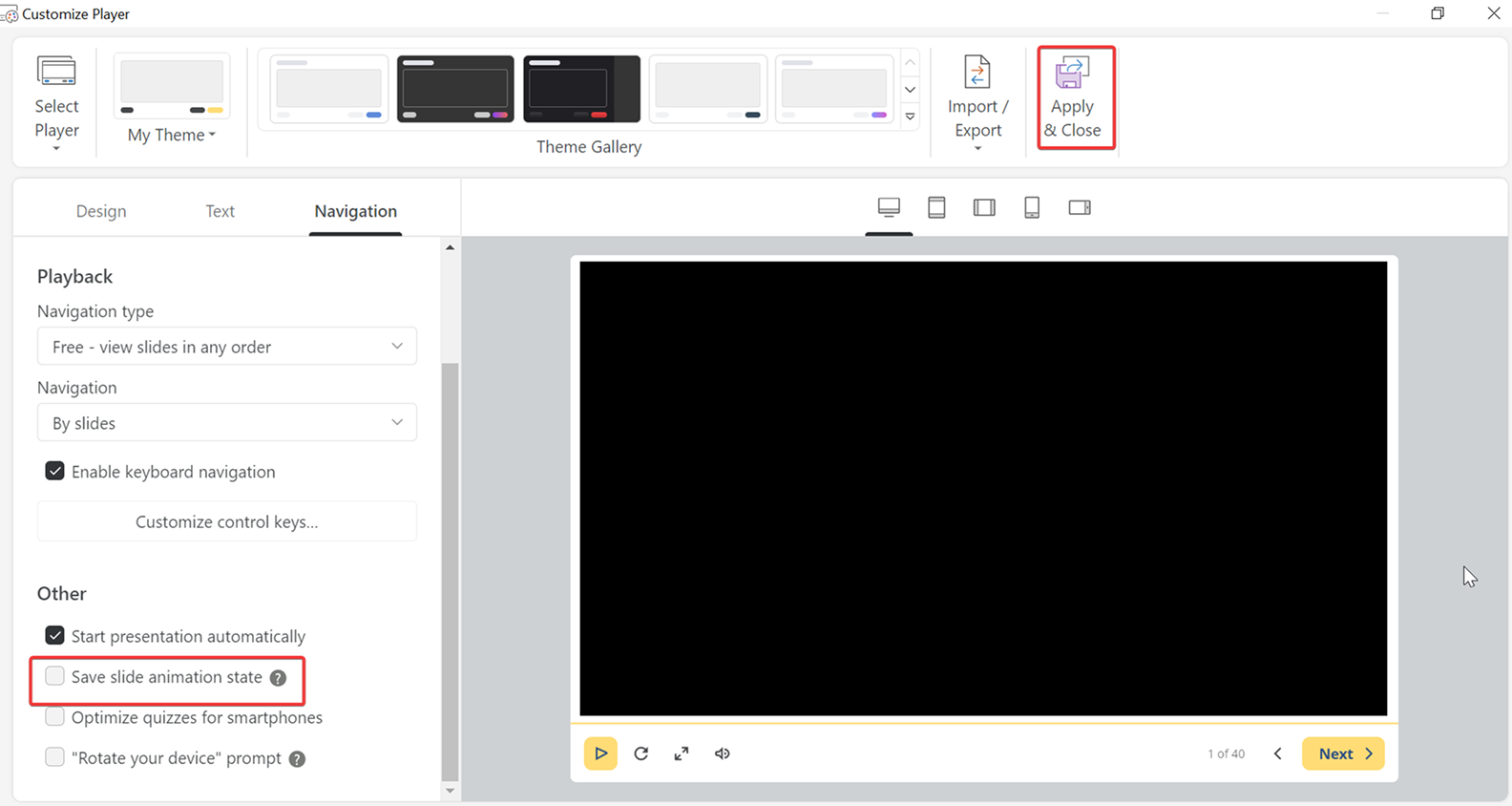Expand the Theme Gallery list
The width and height of the screenshot is (1512, 806).
pyautogui.click(x=910, y=117)
